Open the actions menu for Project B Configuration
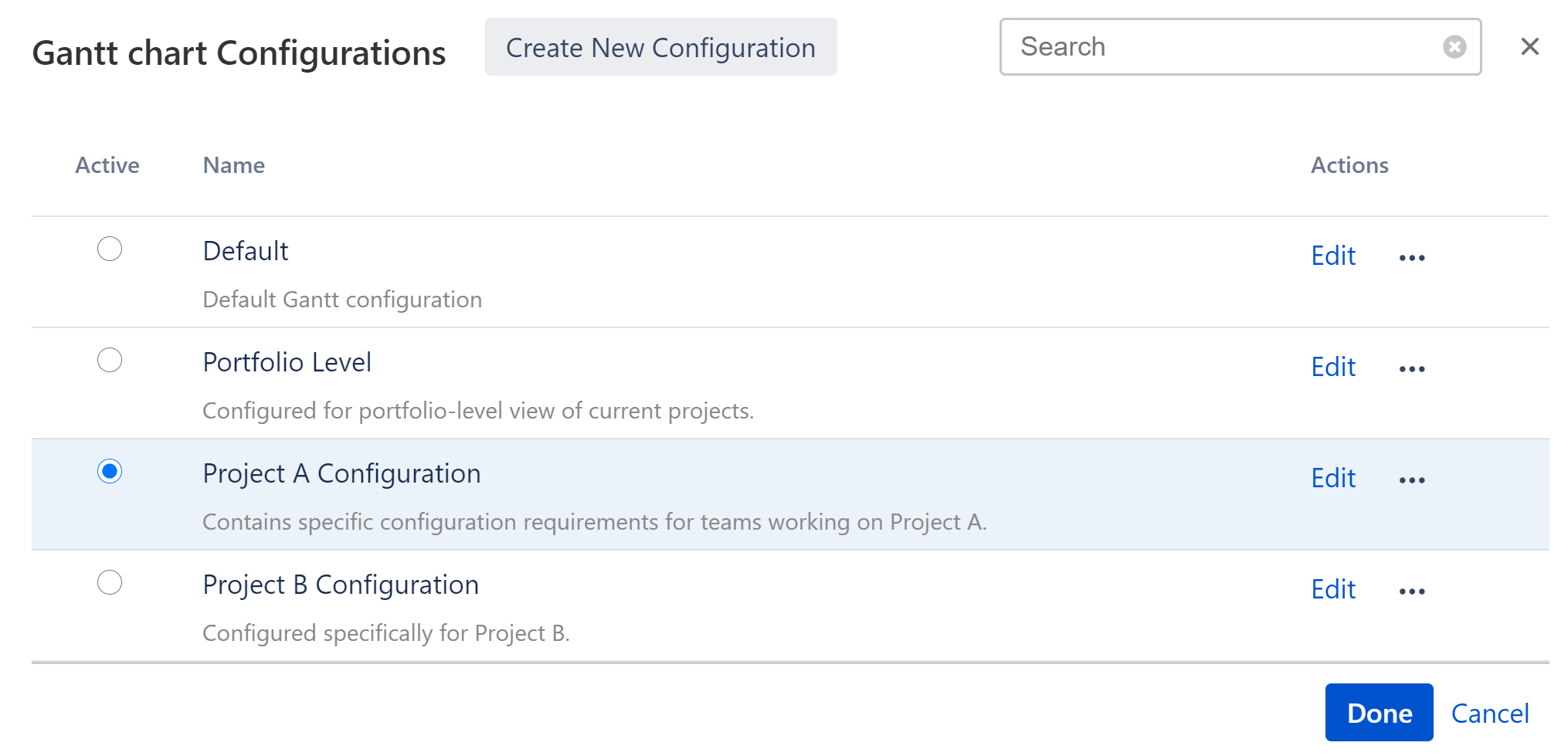The height and width of the screenshot is (756, 1568). pyautogui.click(x=1411, y=591)
